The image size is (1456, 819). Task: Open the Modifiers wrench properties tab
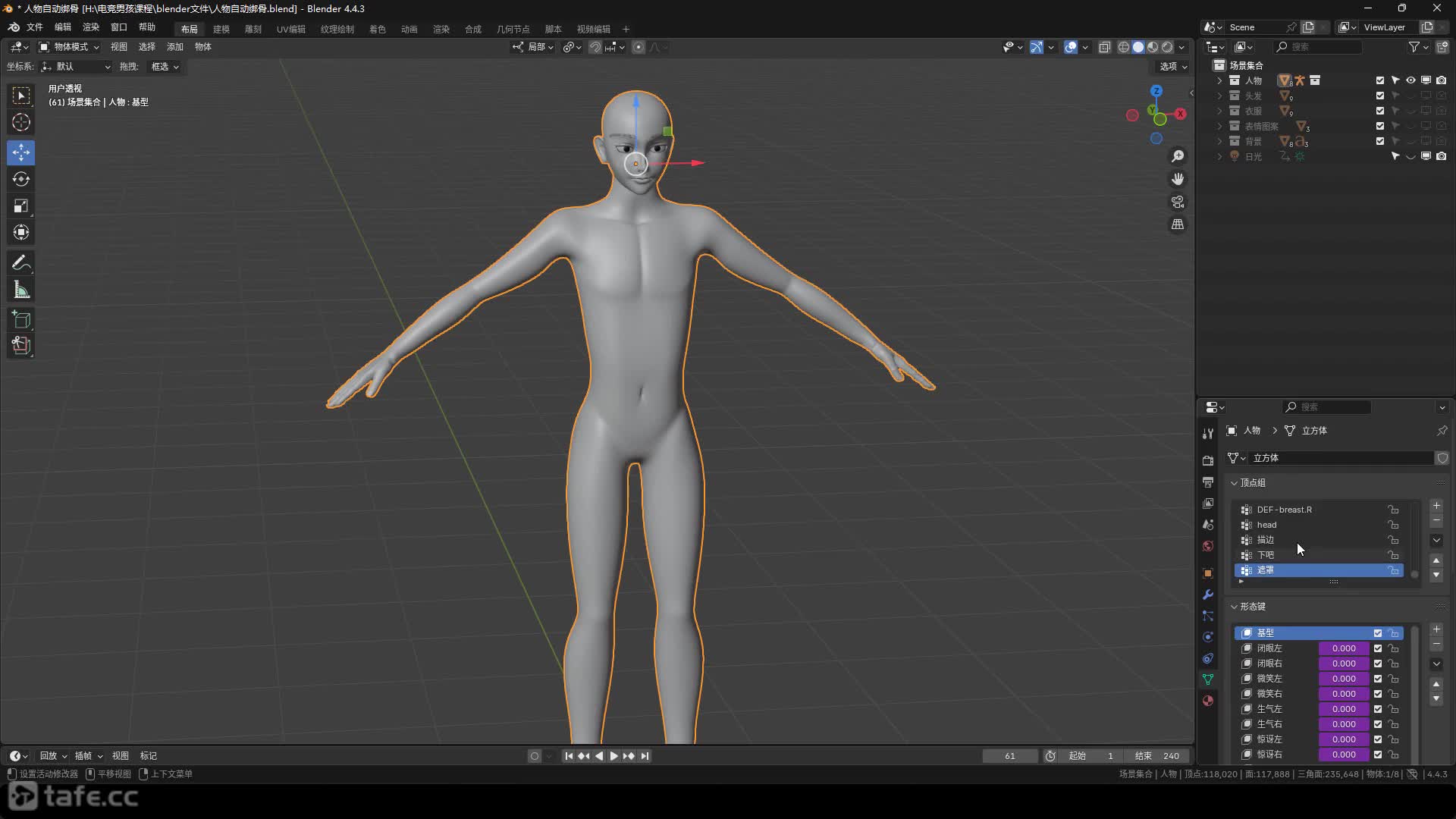coord(1208,595)
